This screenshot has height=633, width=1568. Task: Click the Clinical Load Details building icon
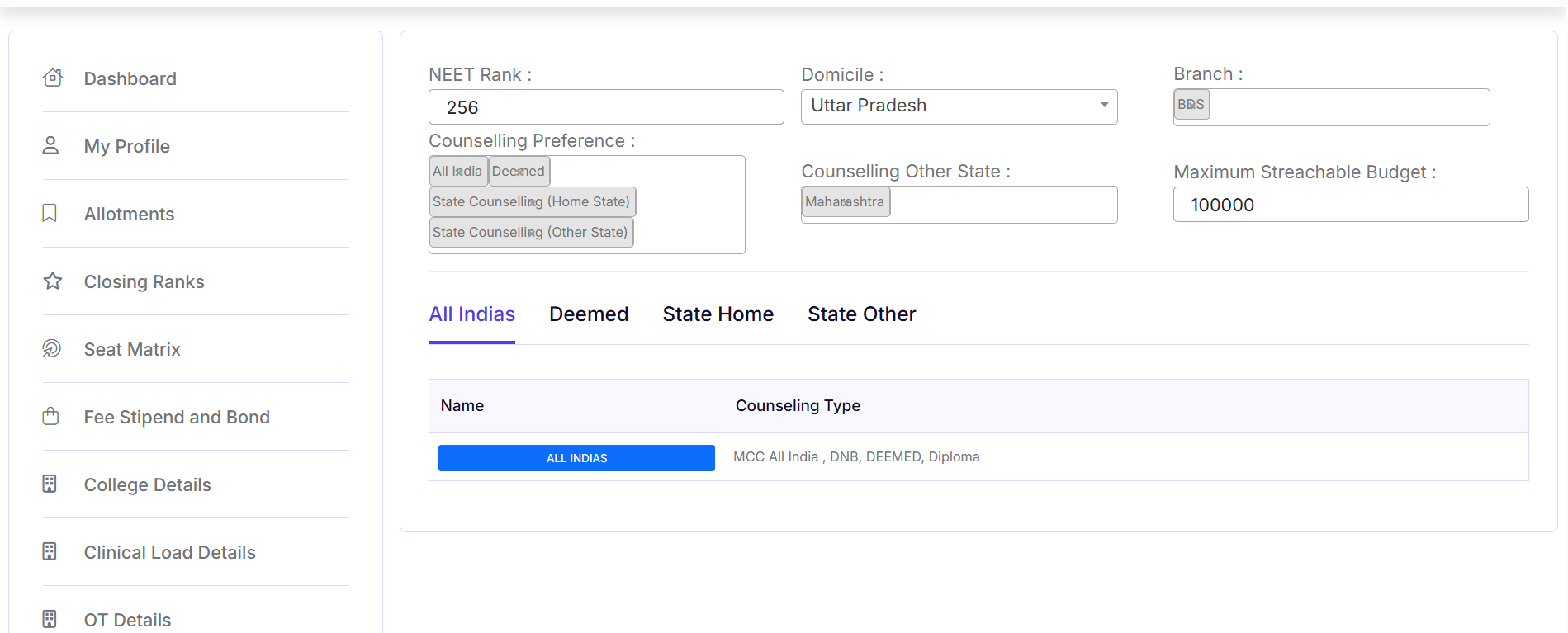[50, 552]
